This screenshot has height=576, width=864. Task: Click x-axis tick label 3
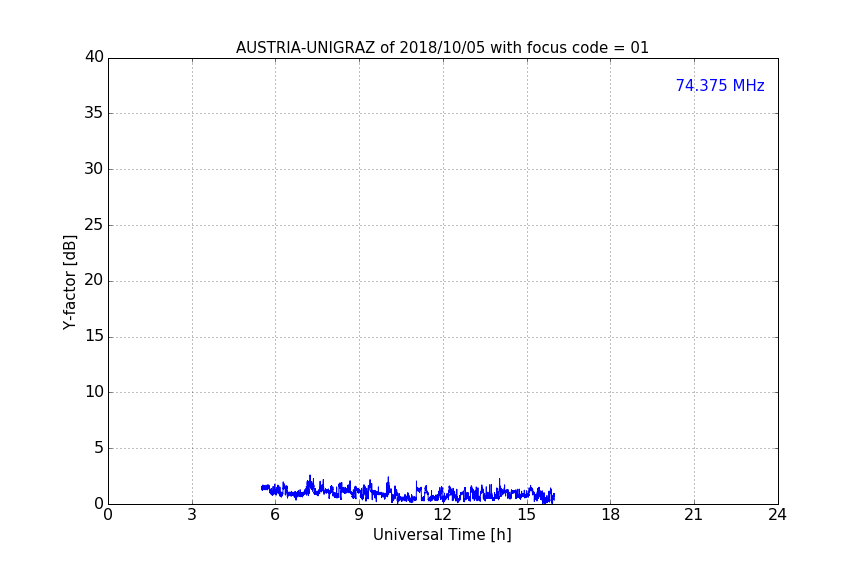click(x=192, y=515)
